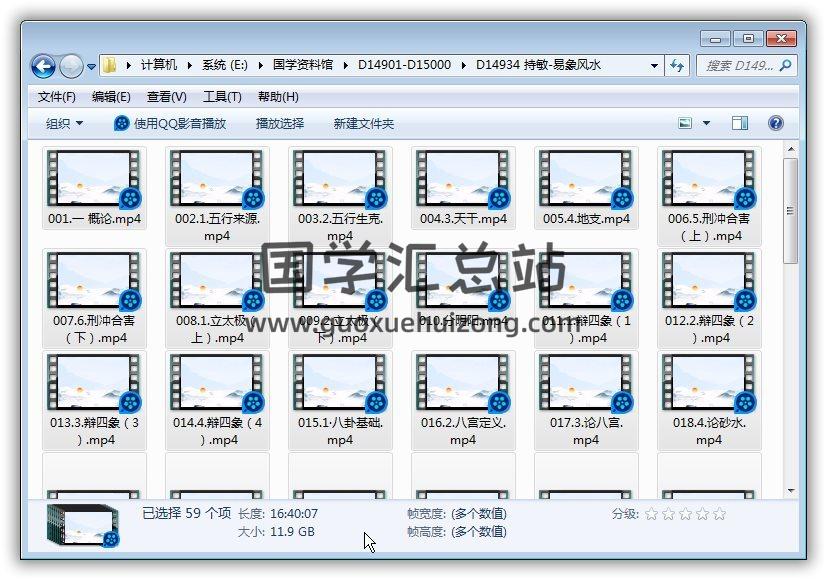
Task: Click the Forward navigation arrow button
Action: tap(71, 66)
